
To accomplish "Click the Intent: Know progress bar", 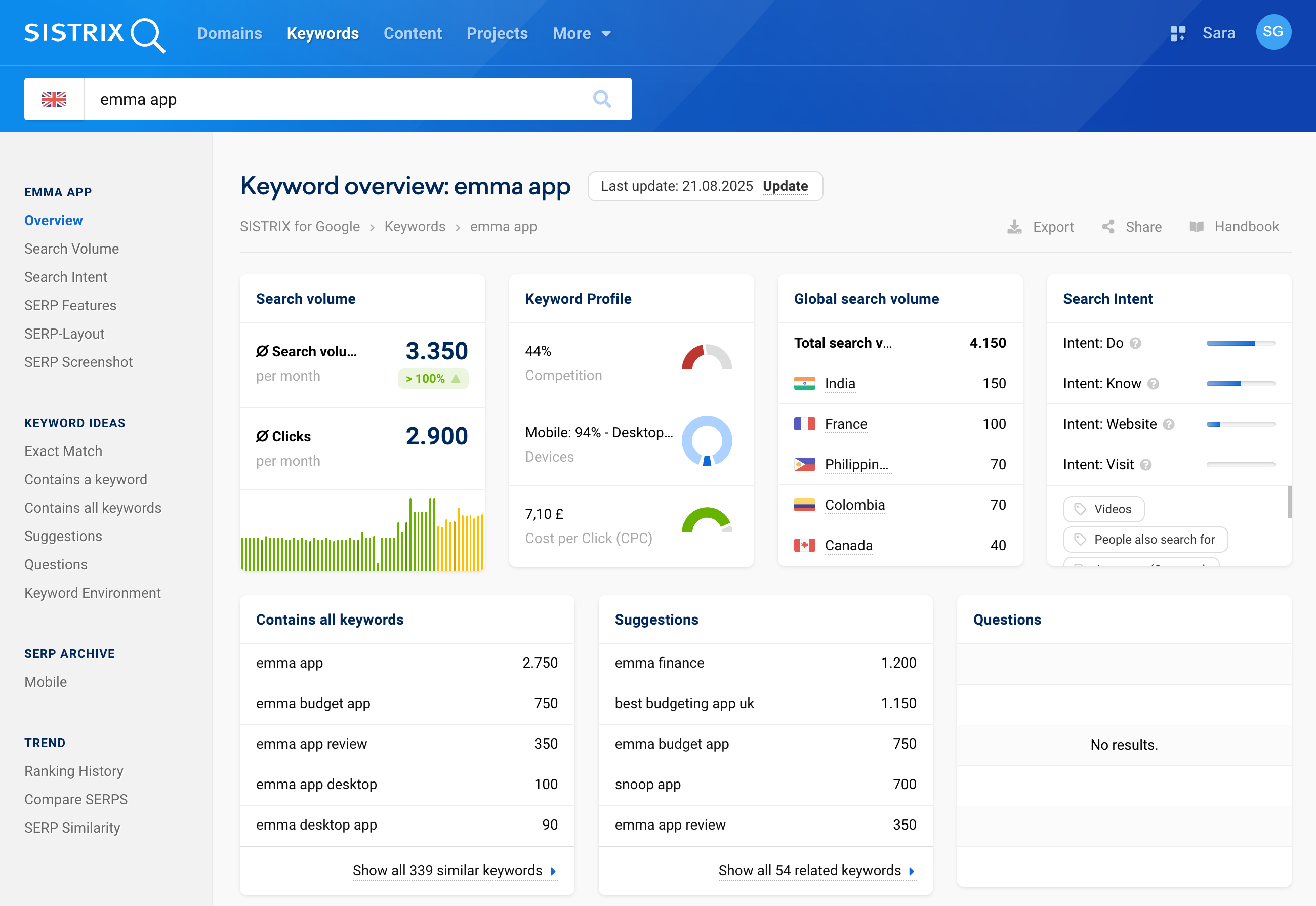I will 1240,383.
